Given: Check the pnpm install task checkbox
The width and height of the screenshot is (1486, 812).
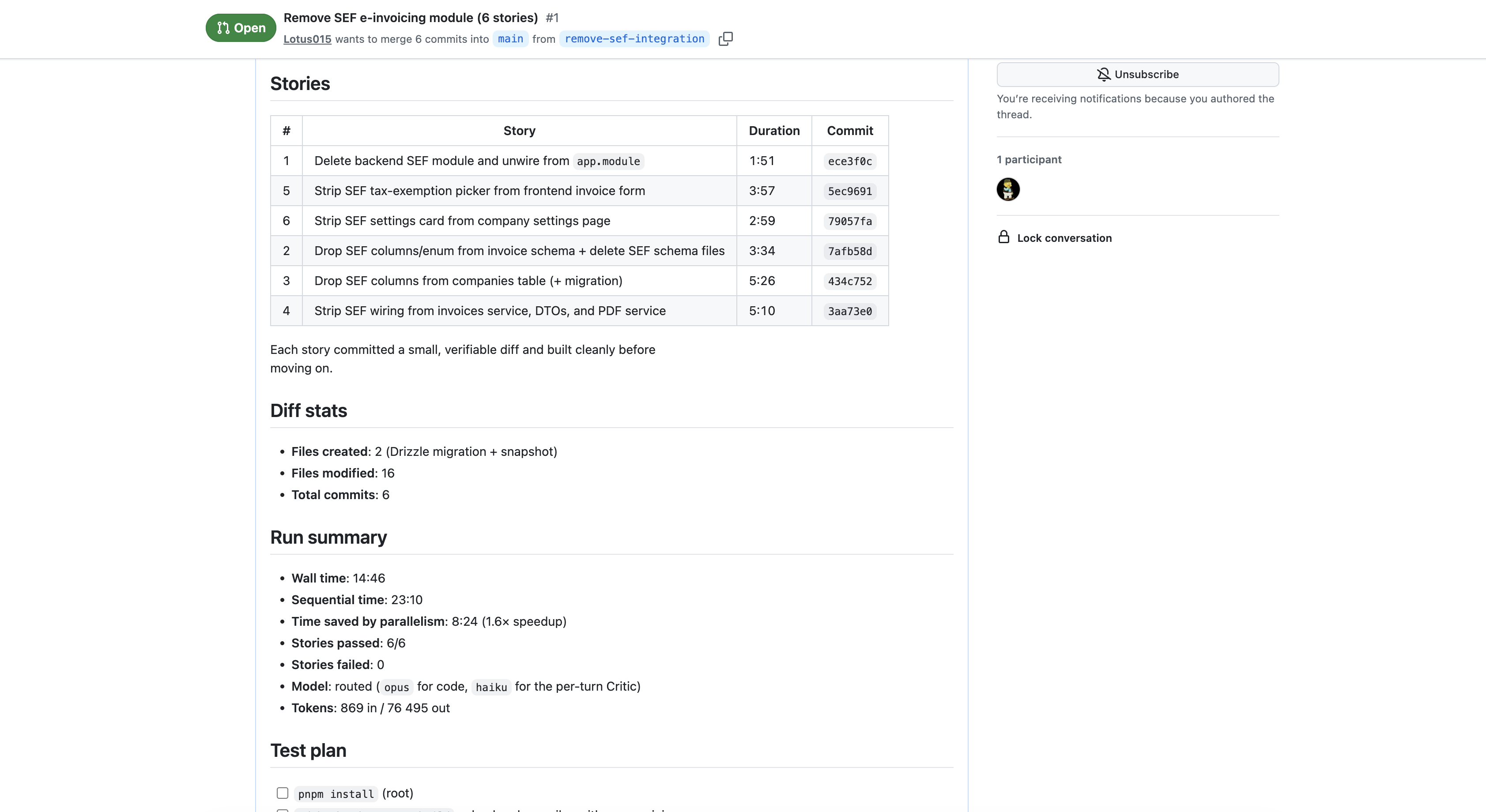Looking at the screenshot, I should click(x=282, y=793).
